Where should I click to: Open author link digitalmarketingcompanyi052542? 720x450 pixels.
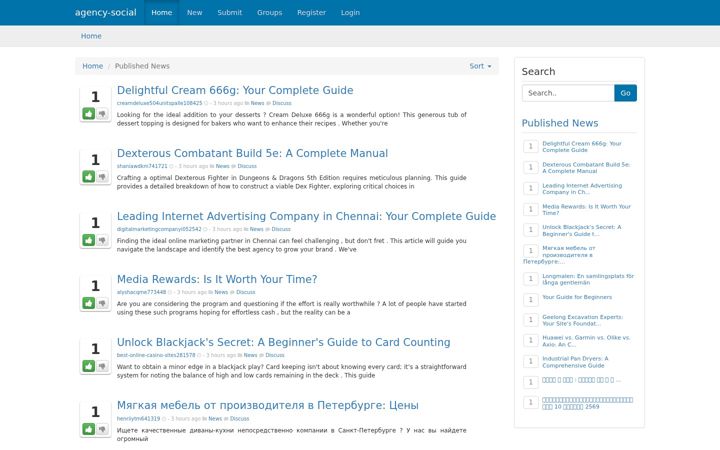pyautogui.click(x=159, y=229)
